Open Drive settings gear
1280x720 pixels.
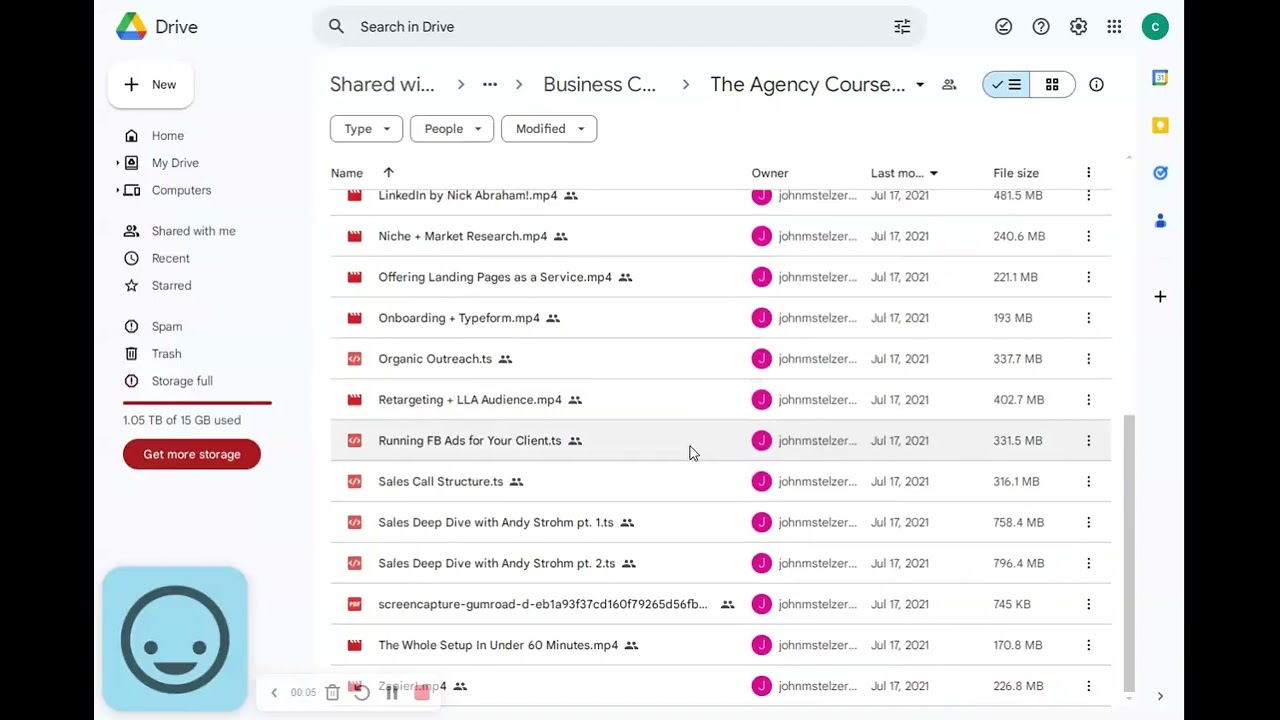[x=1078, y=27]
